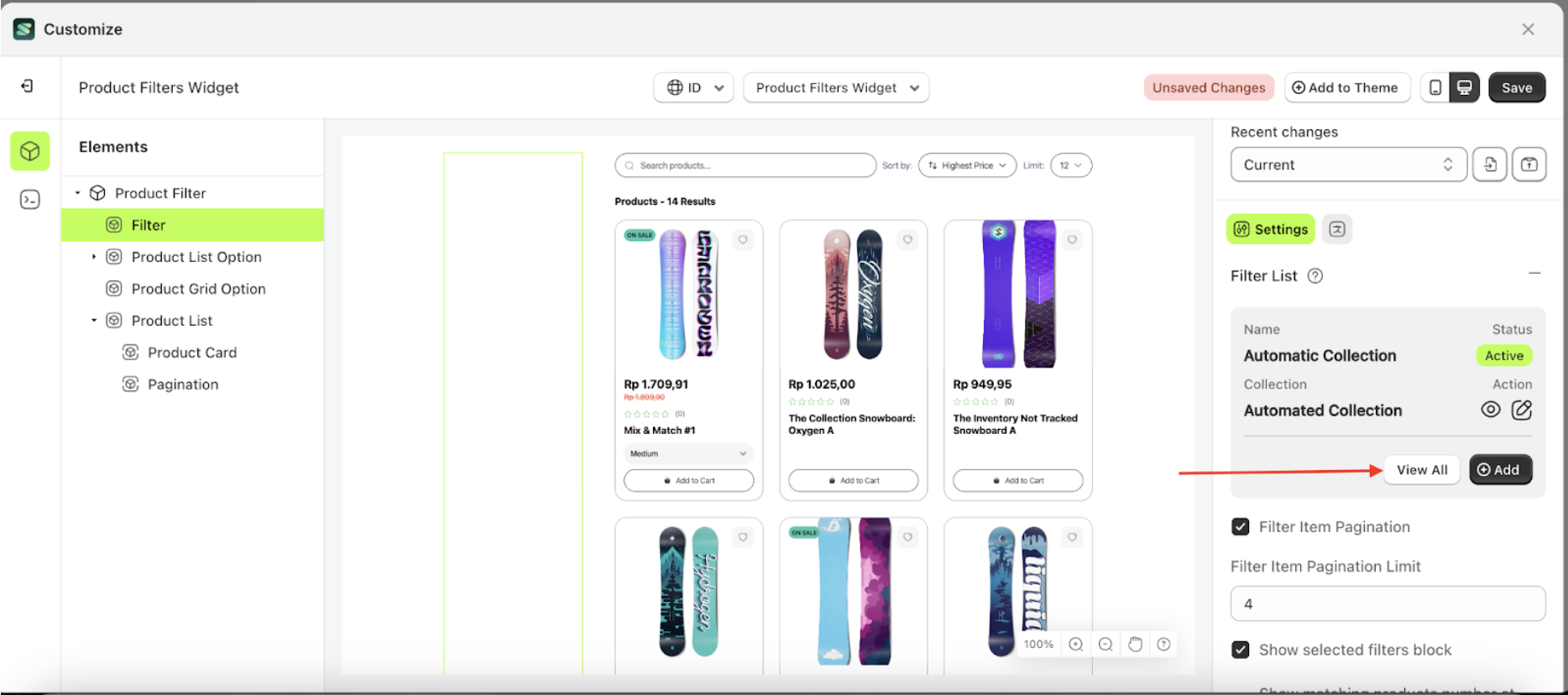Click the Filter List help icon
This screenshot has width=1568, height=695.
click(x=1315, y=276)
